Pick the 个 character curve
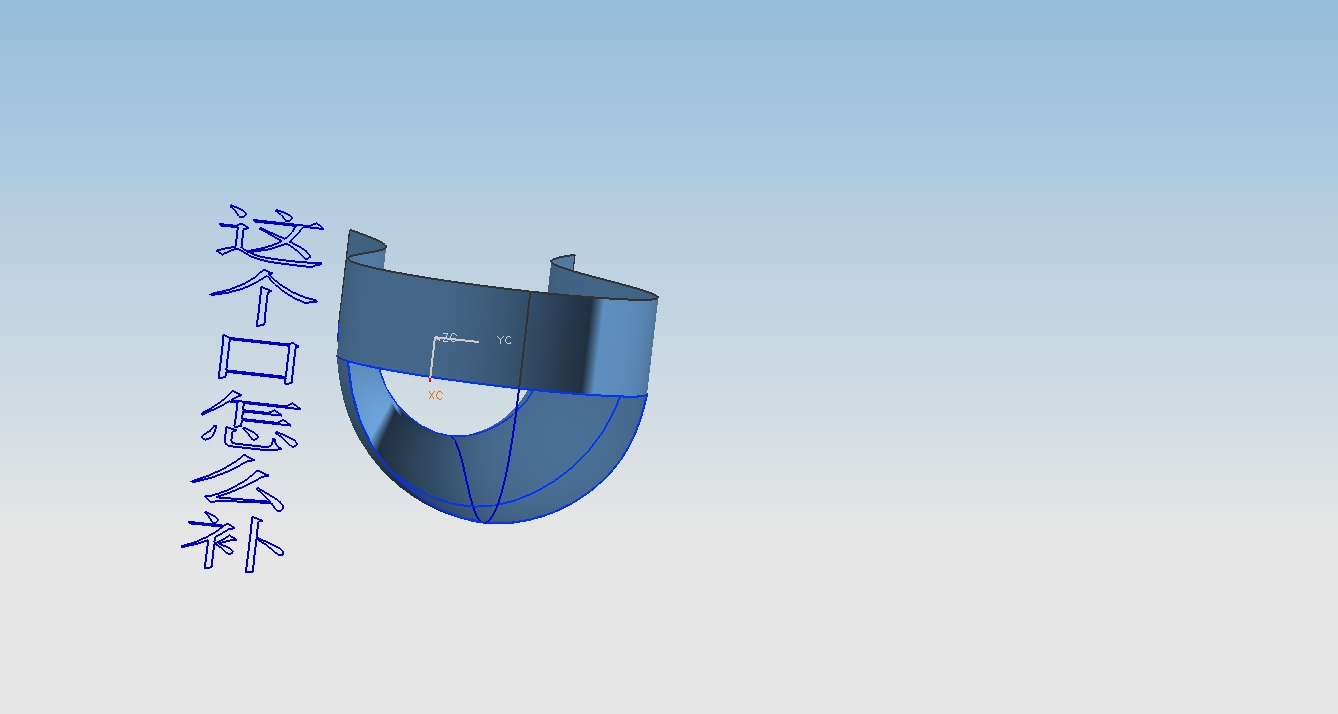The image size is (1338, 714). tap(264, 296)
